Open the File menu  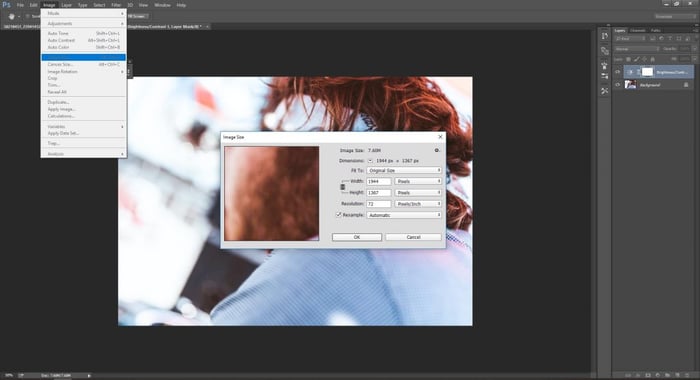pyautogui.click(x=20, y=5)
